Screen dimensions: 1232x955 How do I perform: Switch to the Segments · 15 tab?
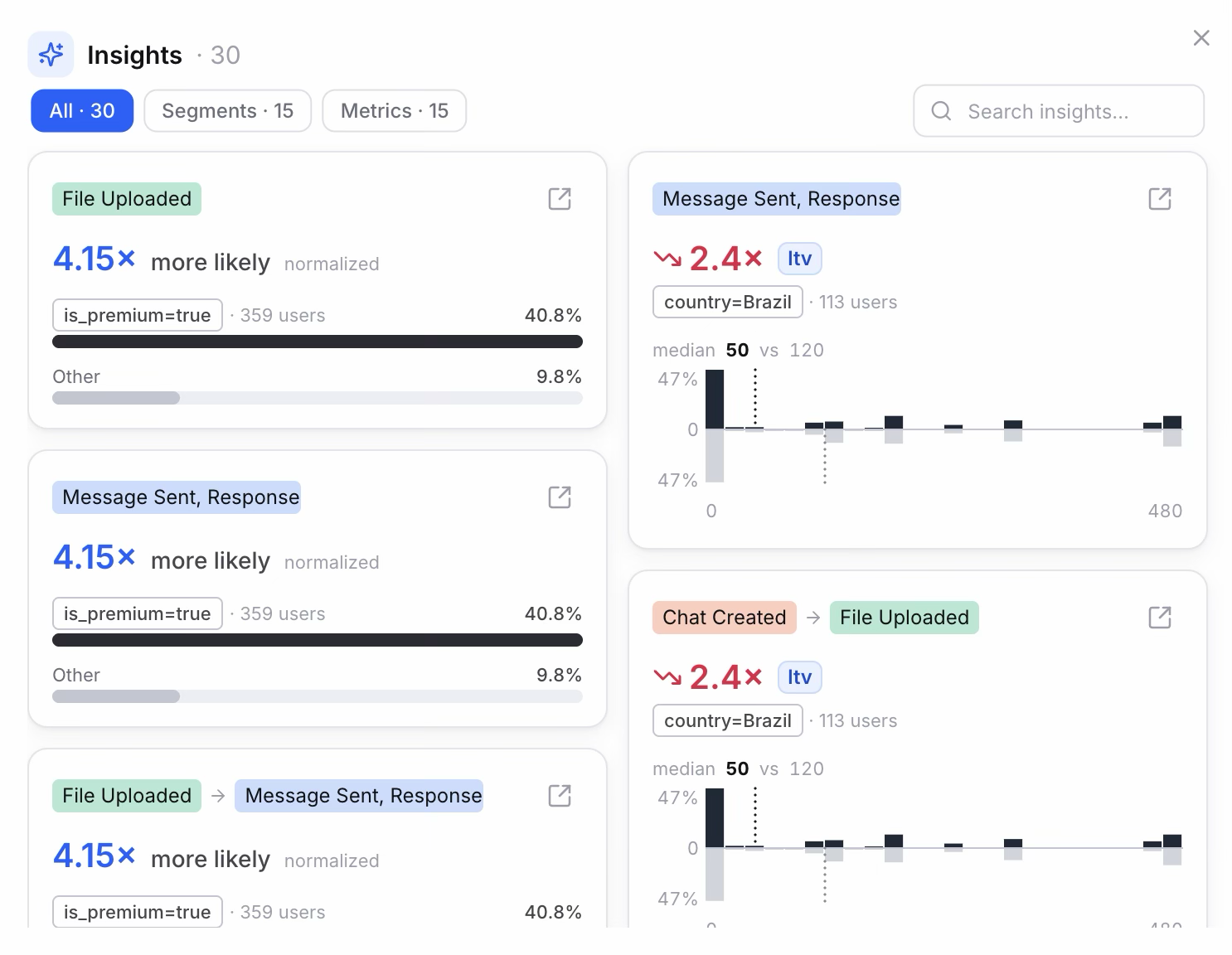click(x=228, y=111)
